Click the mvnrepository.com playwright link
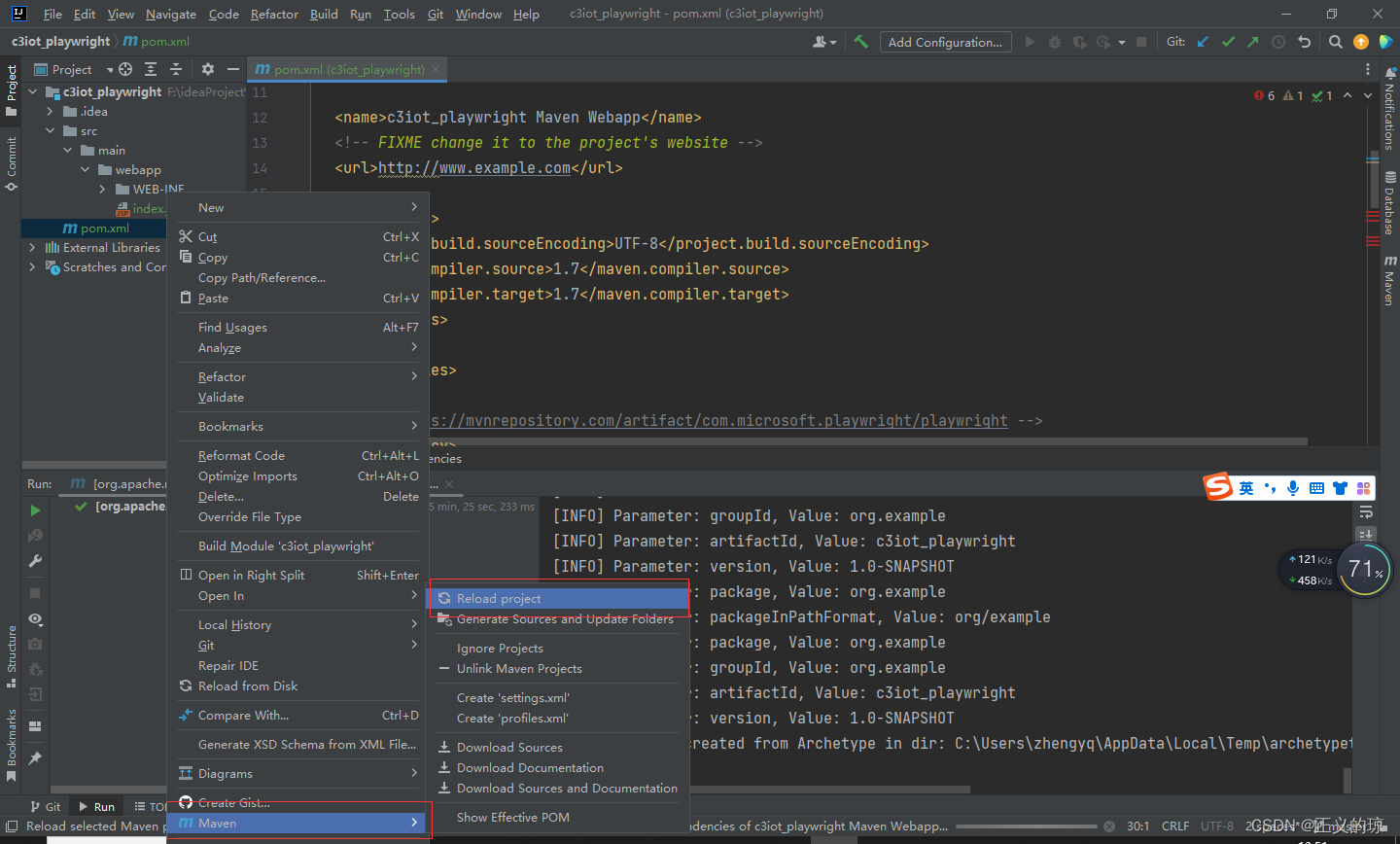 click(x=719, y=421)
